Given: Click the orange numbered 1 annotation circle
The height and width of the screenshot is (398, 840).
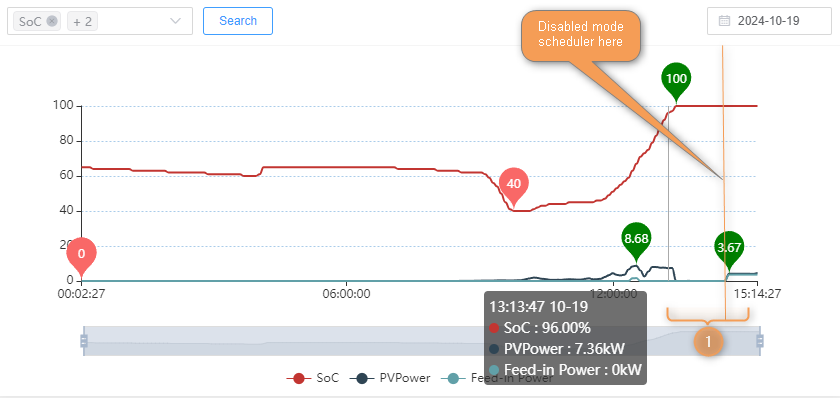Looking at the screenshot, I should coord(708,341).
